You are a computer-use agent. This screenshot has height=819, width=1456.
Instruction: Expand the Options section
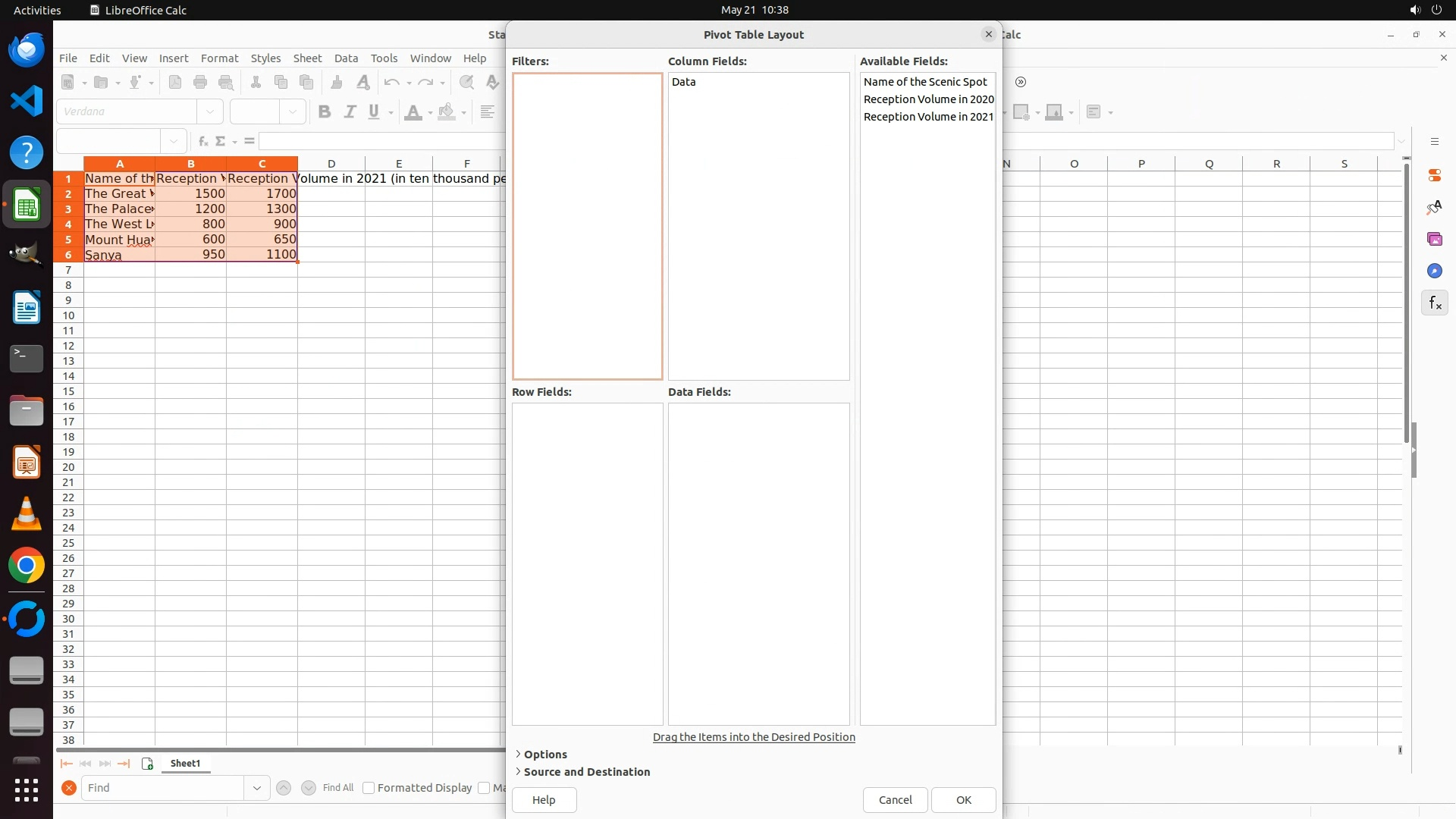pyautogui.click(x=544, y=755)
